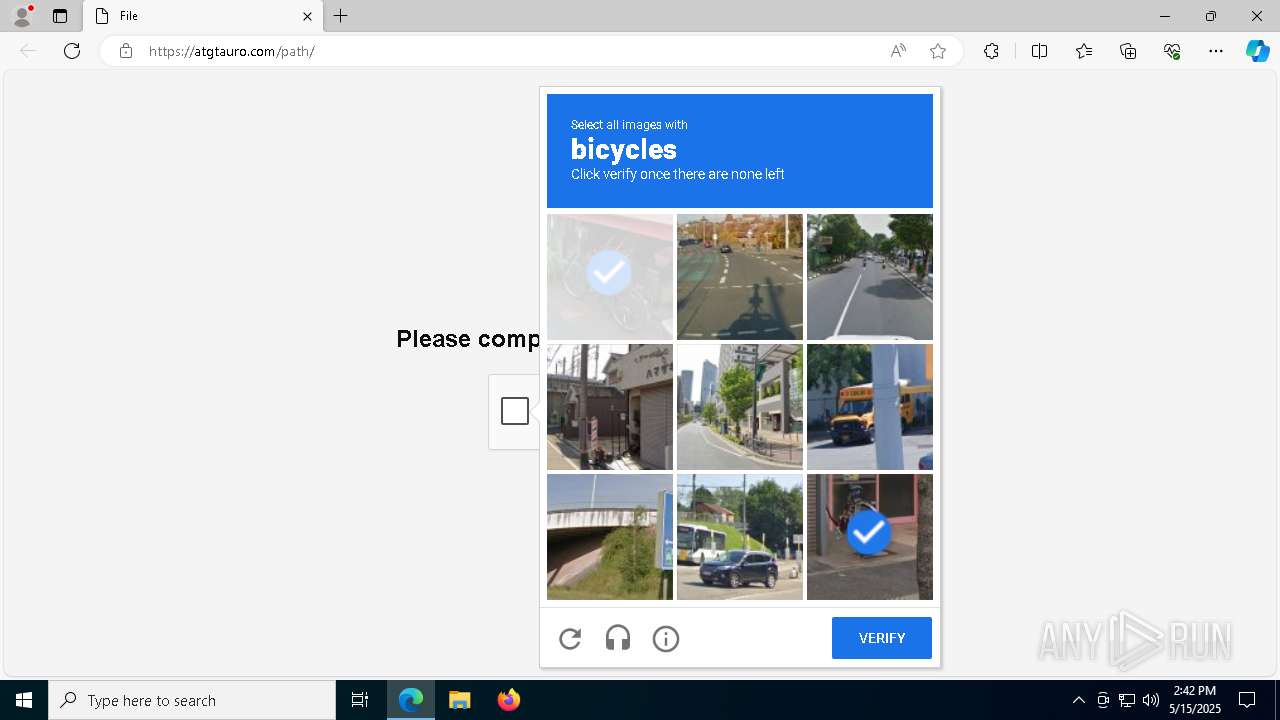The height and width of the screenshot is (720, 1280).
Task: Open network status tray icon
Action: 1127,700
